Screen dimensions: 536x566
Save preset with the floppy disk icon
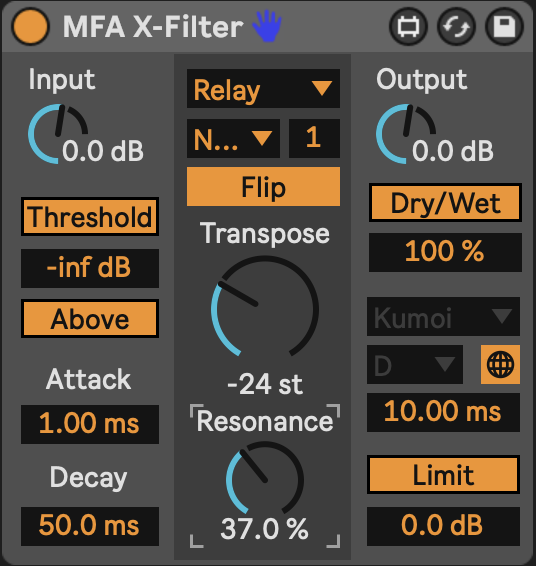[504, 26]
